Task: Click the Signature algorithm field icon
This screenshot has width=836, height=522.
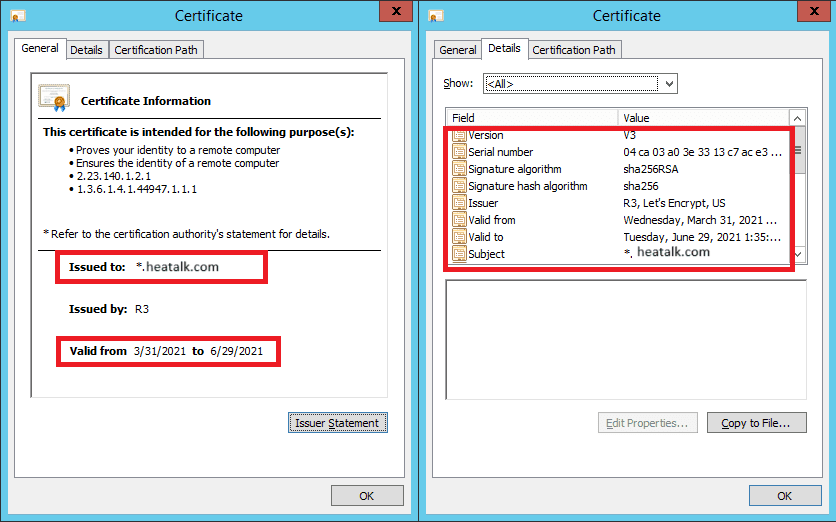Action: tap(459, 169)
